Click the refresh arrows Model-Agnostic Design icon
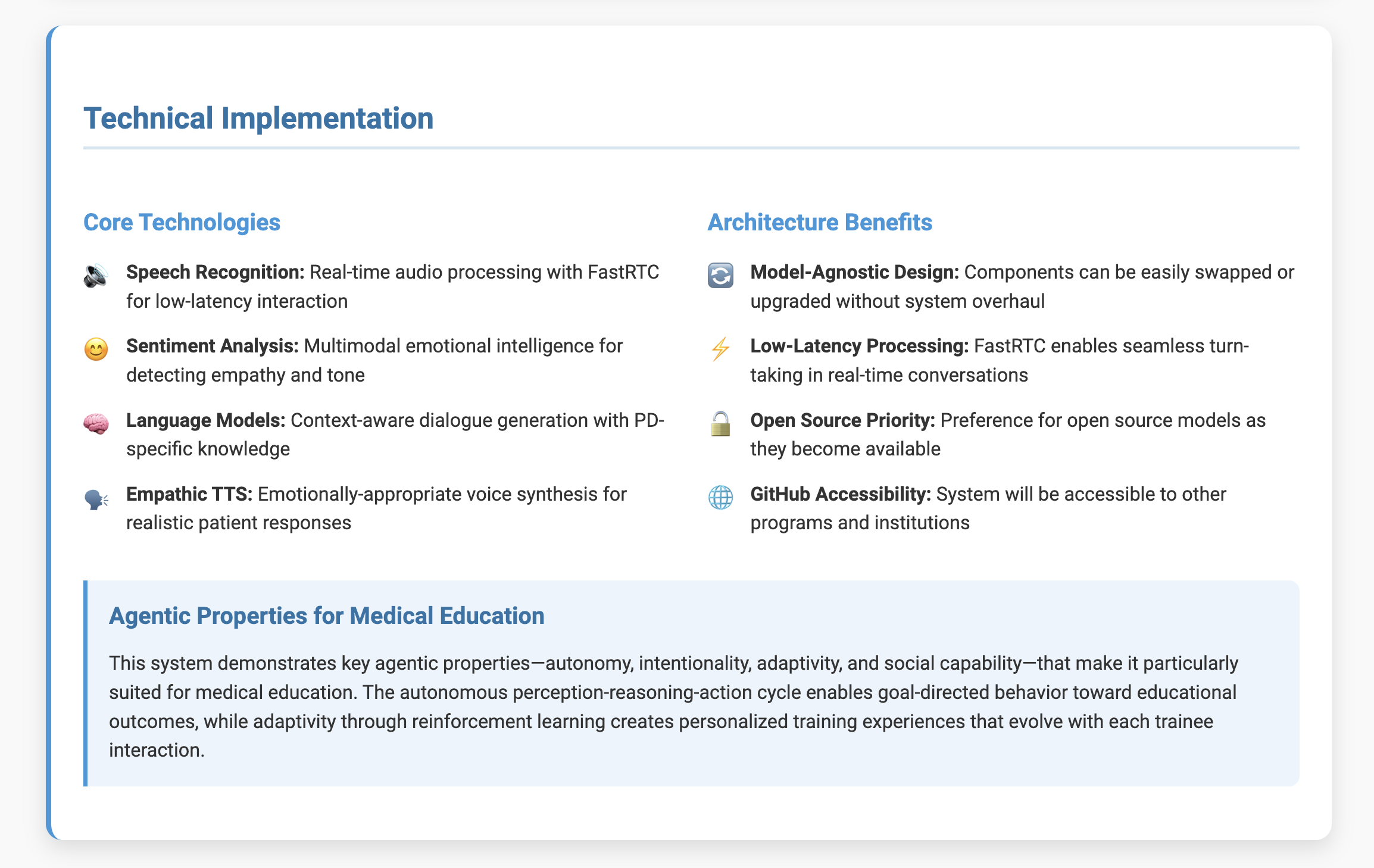Screen dimensions: 1374x868 tap(720, 276)
